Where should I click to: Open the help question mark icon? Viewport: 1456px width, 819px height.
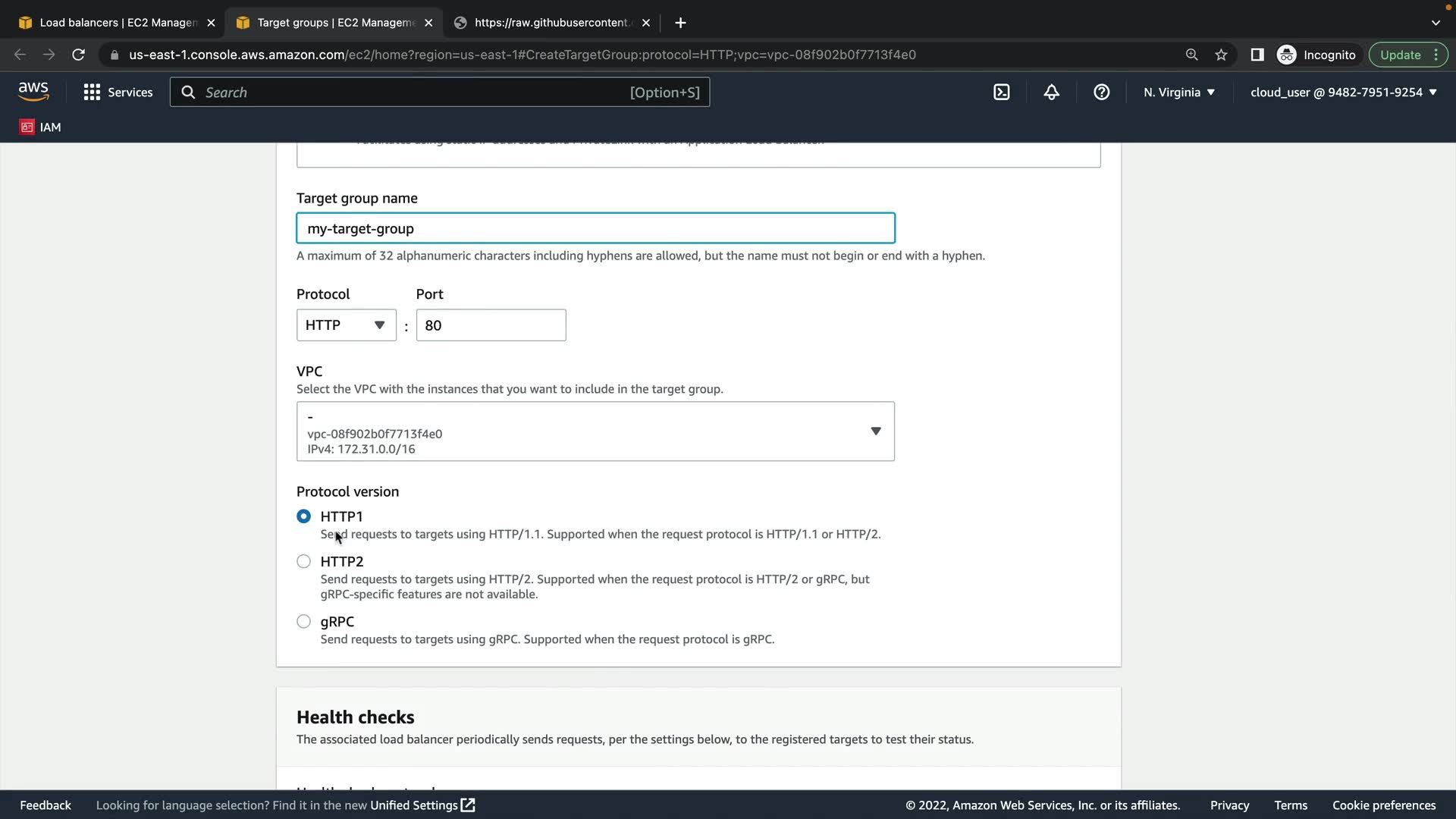(1101, 93)
